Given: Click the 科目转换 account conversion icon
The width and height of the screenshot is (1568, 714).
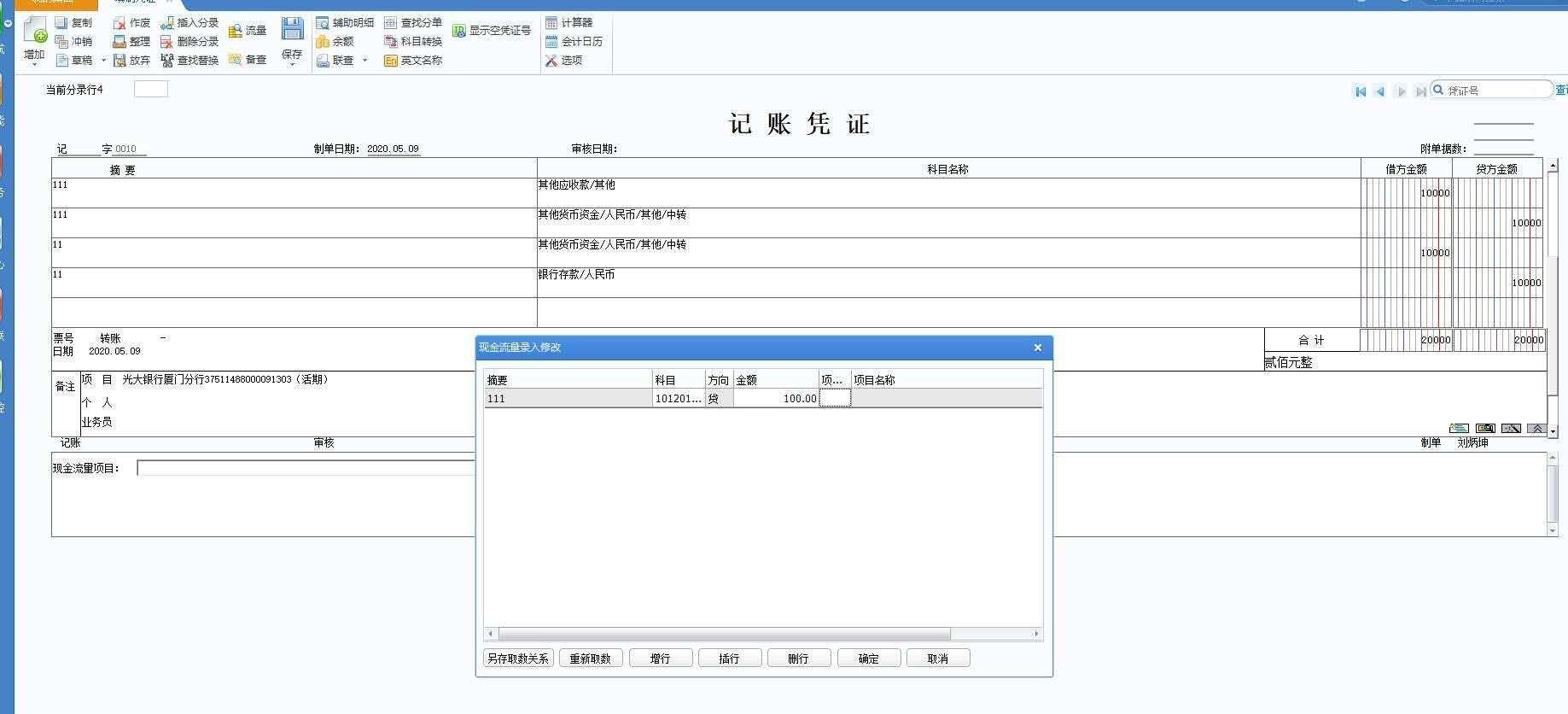Looking at the screenshot, I should tap(391, 42).
